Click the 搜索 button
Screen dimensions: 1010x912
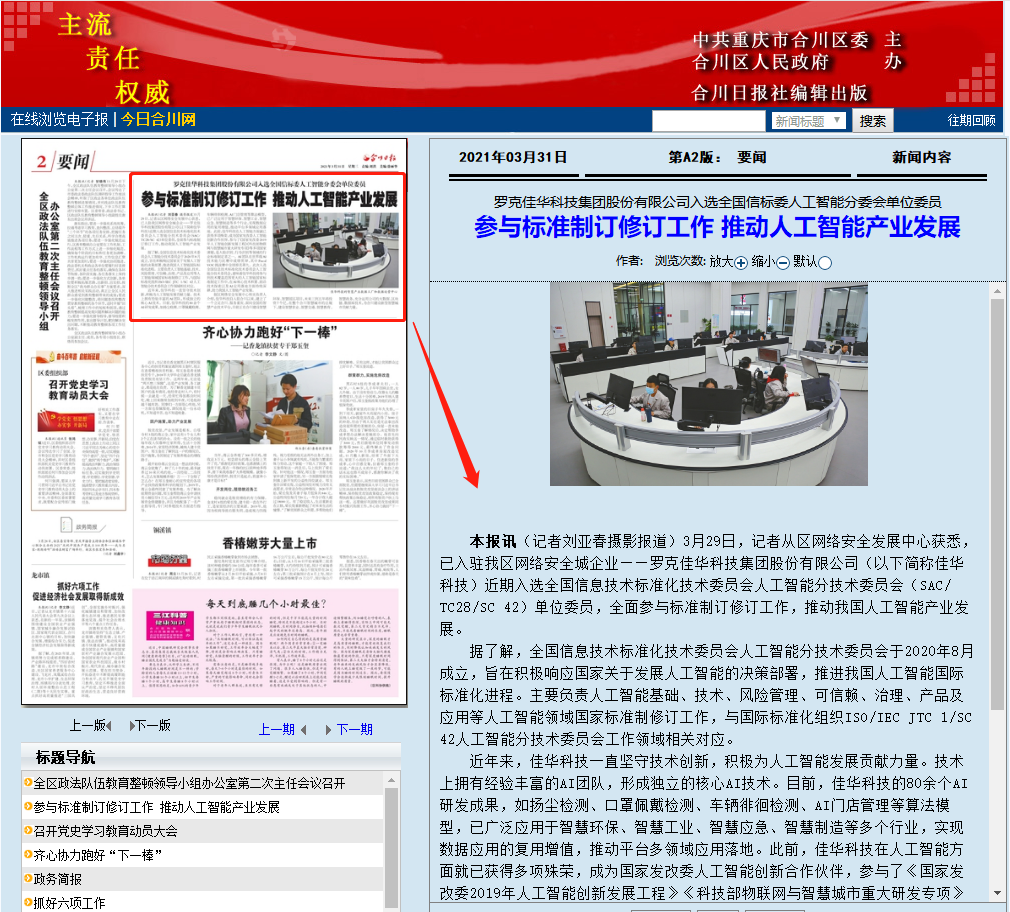click(x=873, y=120)
